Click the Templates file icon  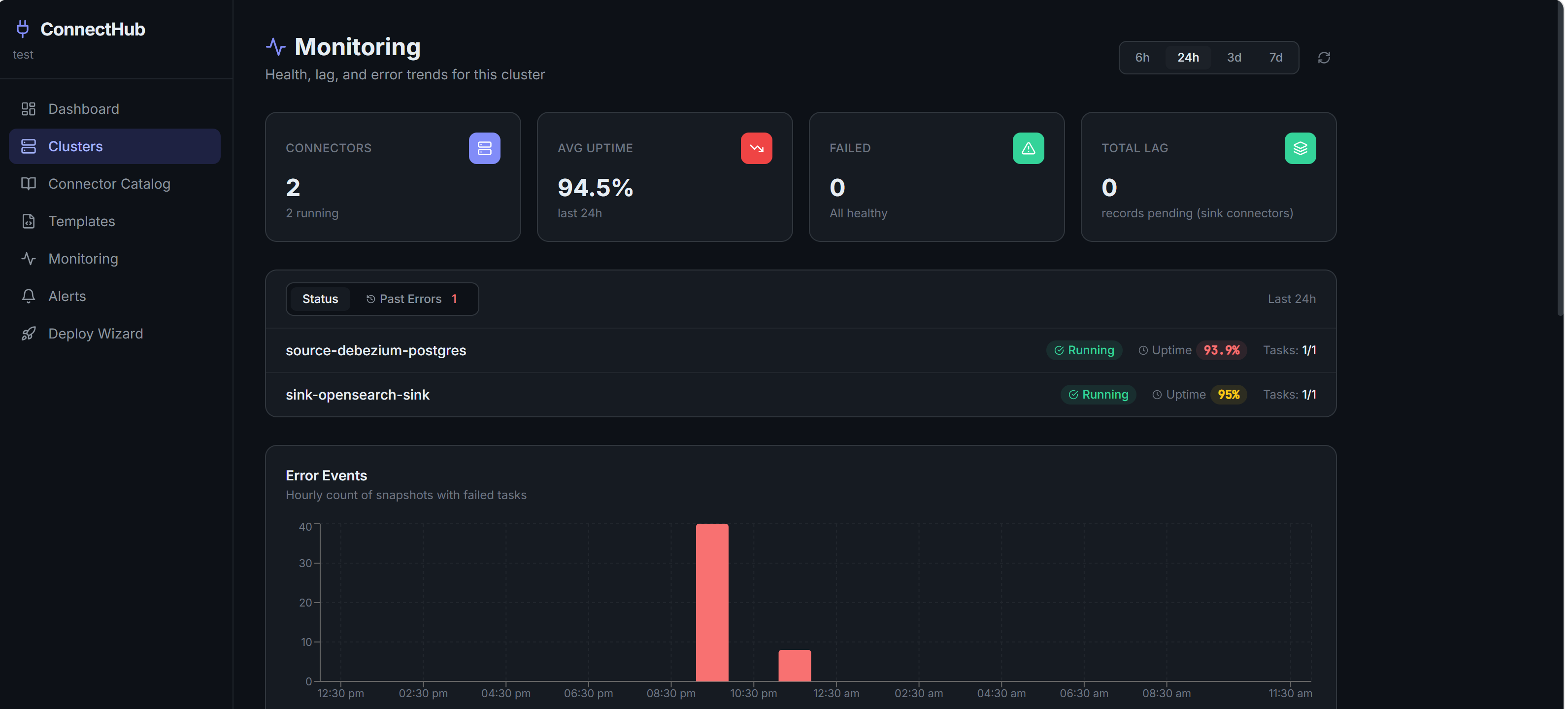point(29,221)
